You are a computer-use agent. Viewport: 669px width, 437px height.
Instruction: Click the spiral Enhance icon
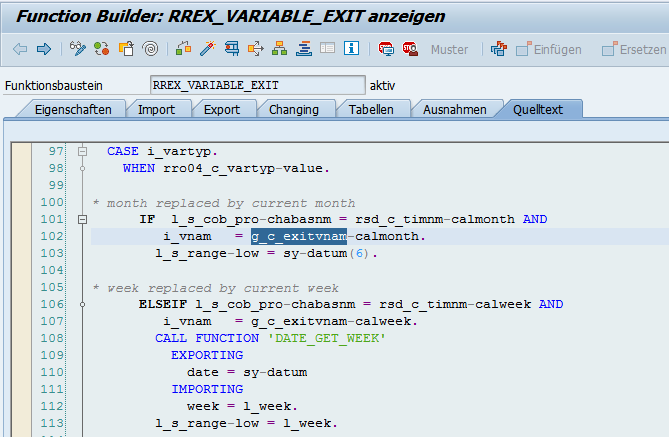151,49
